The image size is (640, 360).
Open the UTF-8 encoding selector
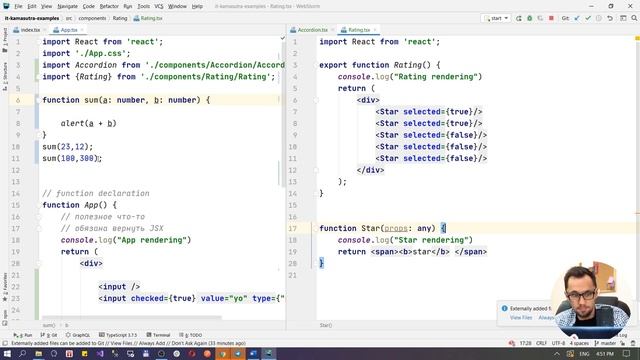[x=558, y=343]
